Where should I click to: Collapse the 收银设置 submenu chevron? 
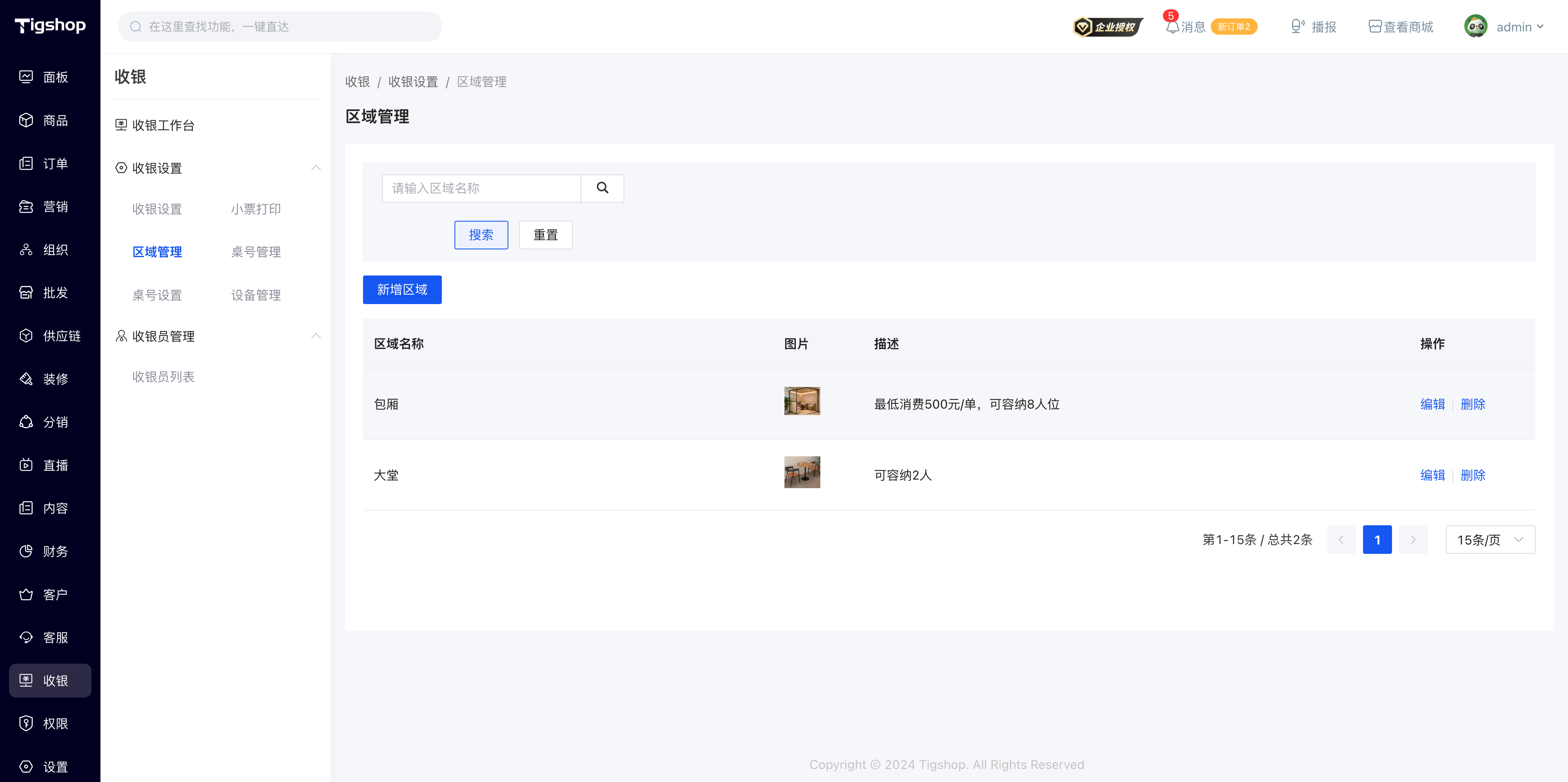click(x=316, y=168)
